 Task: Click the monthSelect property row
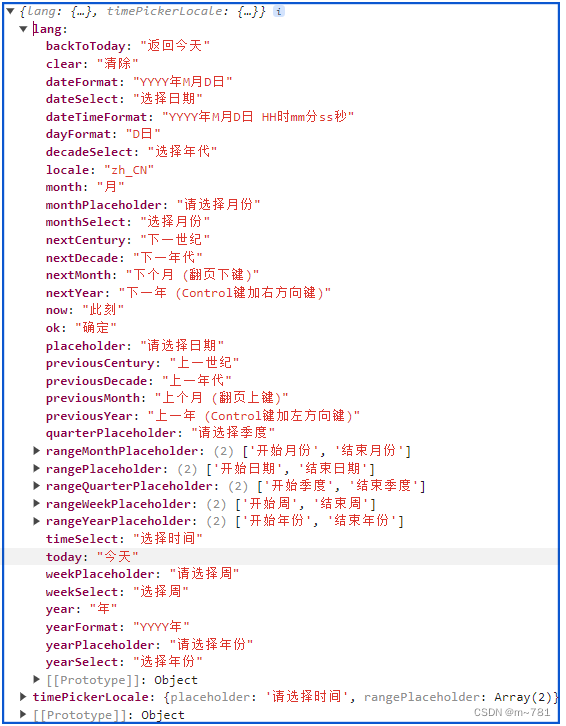(128, 222)
